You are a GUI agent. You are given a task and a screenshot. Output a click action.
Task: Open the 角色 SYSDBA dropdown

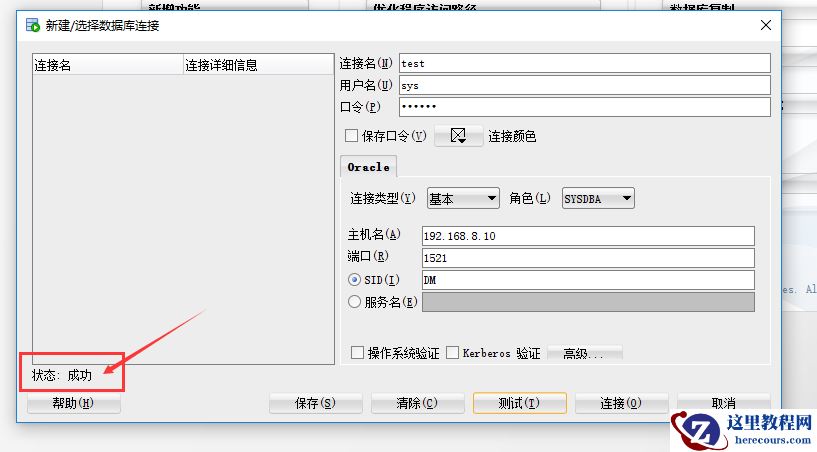(598, 199)
